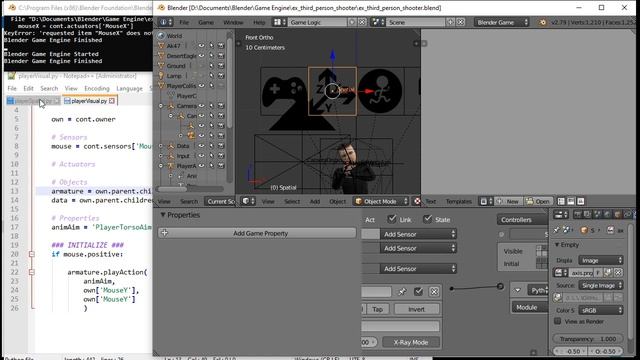Screen dimensions: 640x360
Task: Click the image browse icon left of axis.png
Action: pyautogui.click(x=560, y=272)
